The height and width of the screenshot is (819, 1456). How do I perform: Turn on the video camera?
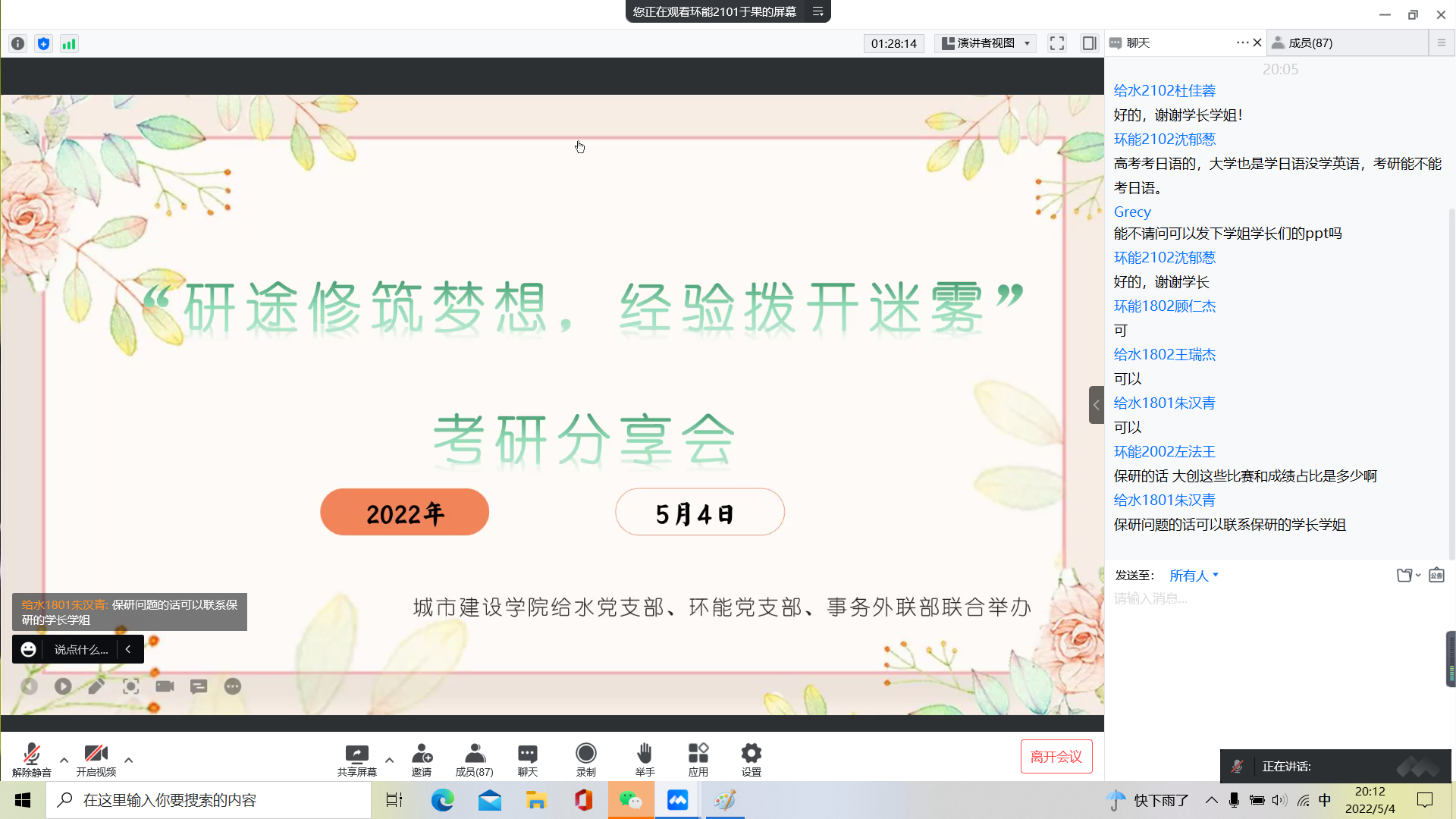[96, 755]
